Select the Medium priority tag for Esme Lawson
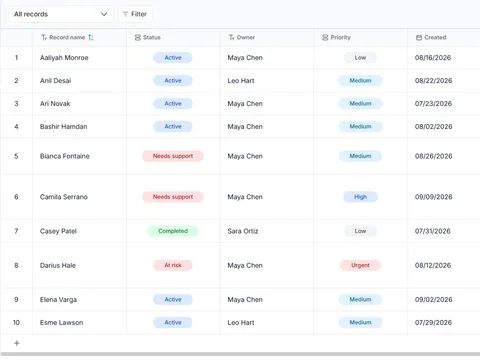Viewport: 480px width, 360px height. point(360,323)
